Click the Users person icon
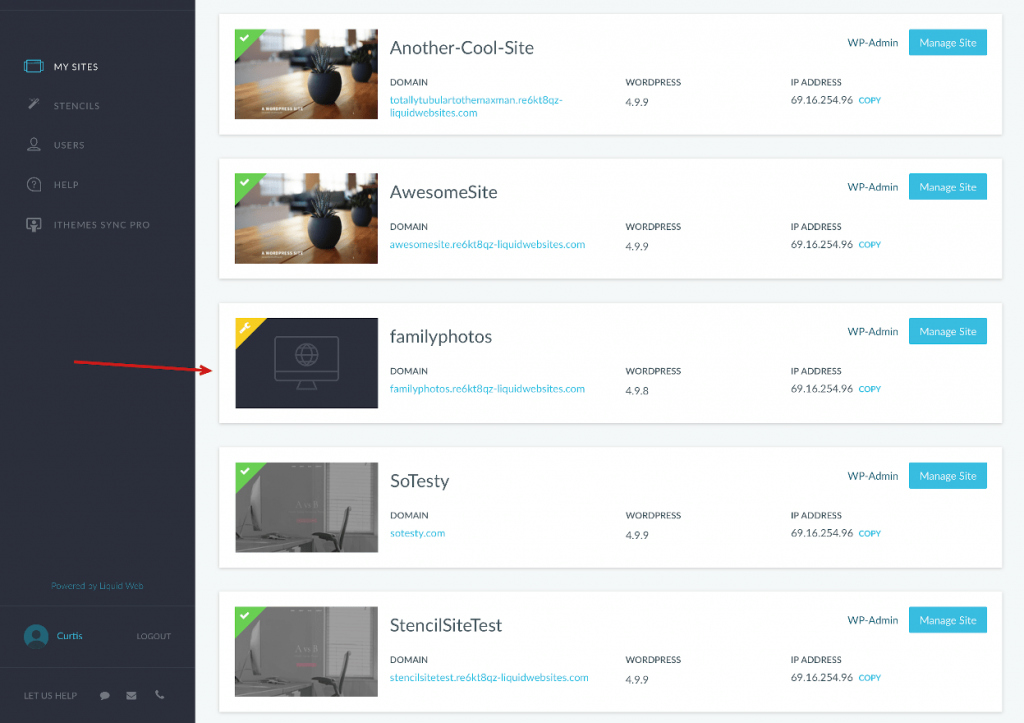 coord(34,145)
